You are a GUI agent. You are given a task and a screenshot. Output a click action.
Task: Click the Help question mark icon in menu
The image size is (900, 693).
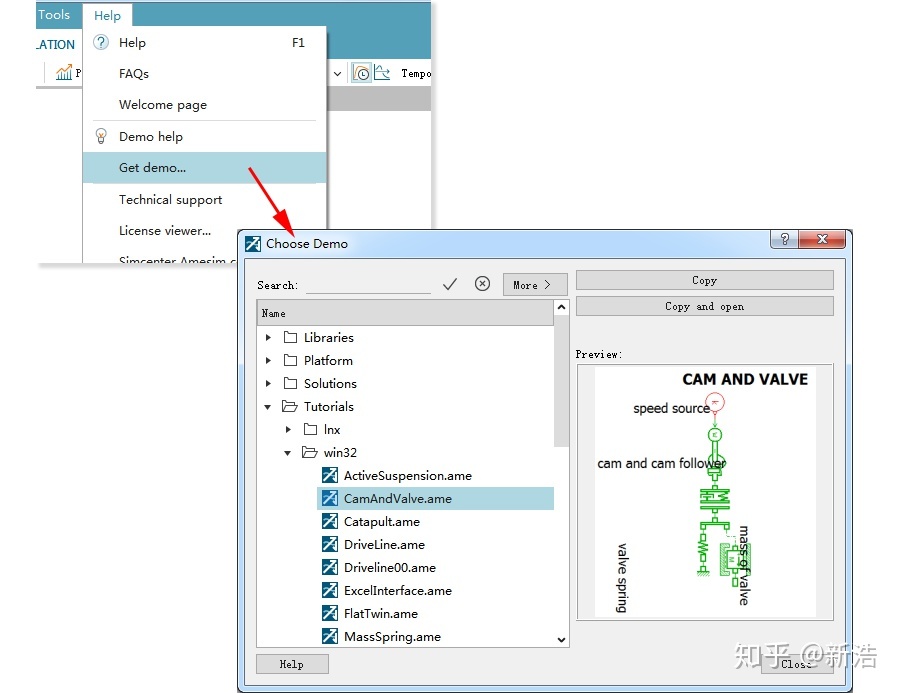coord(101,42)
